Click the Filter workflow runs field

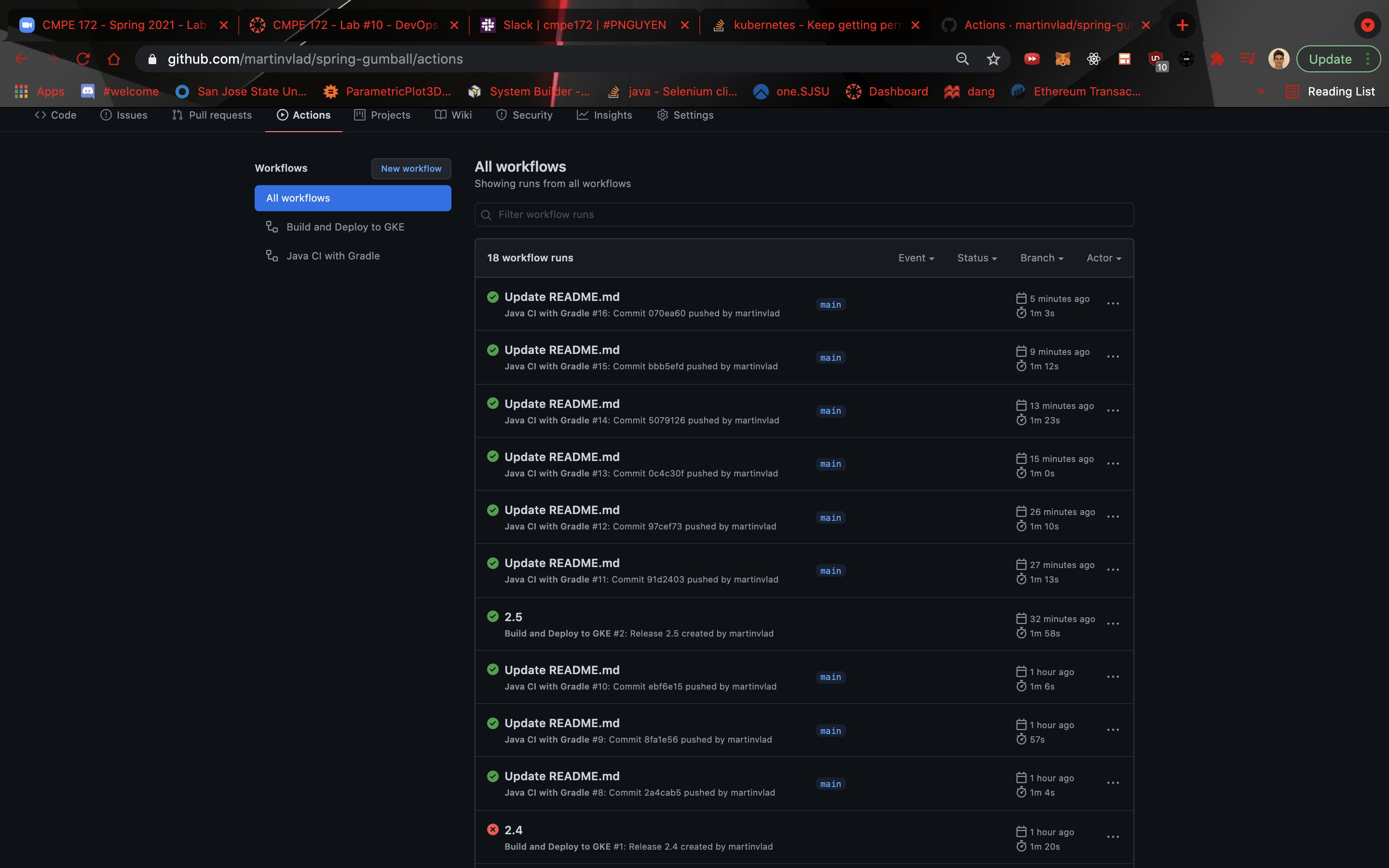click(x=803, y=214)
